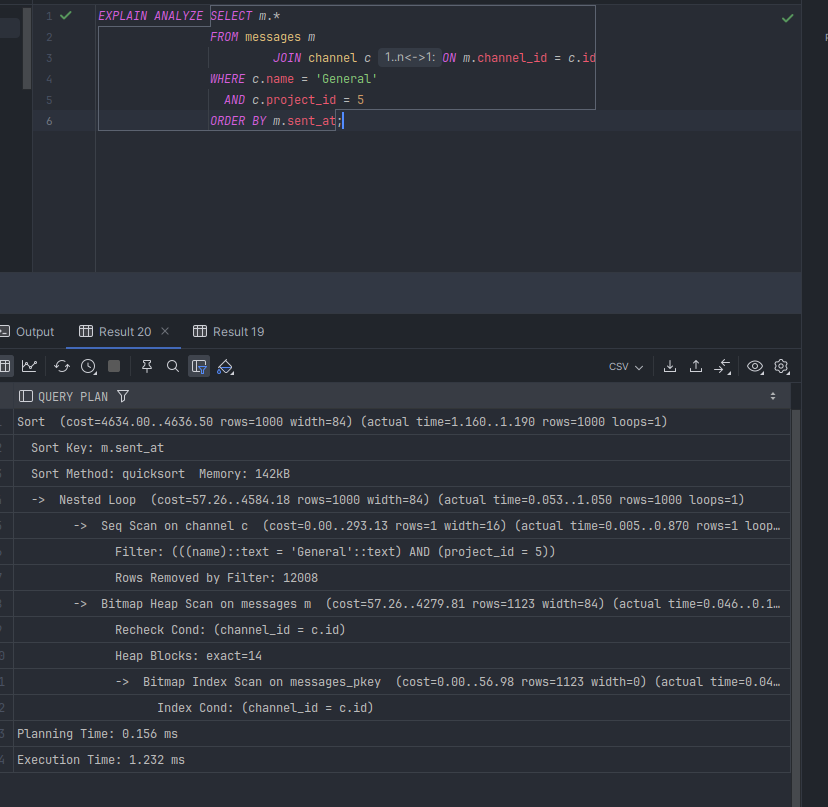This screenshot has height=807, width=828.
Task: Click the download export data icon
Action: [x=670, y=367]
